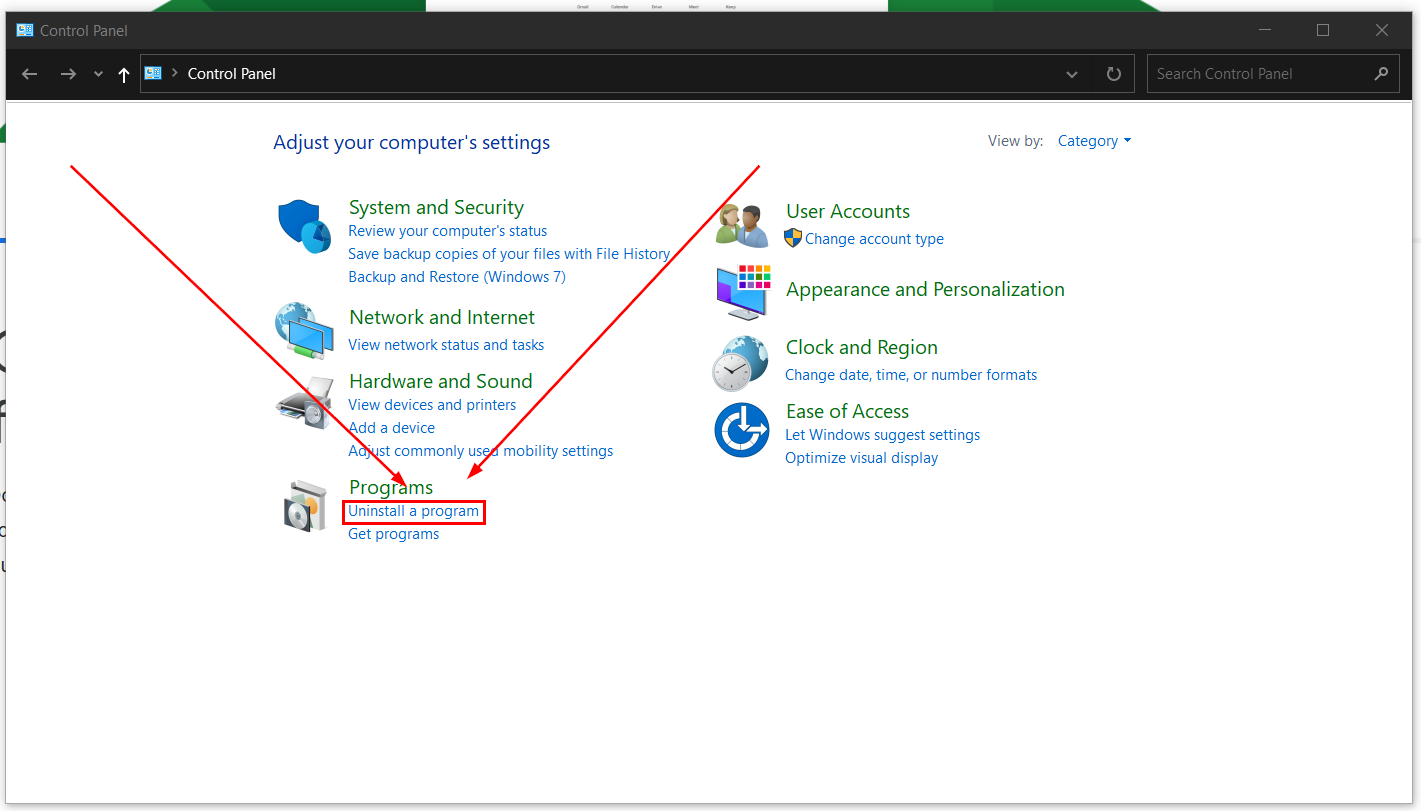Expand the address bar history dropdown
The height and width of the screenshot is (811, 1421).
click(x=1072, y=74)
